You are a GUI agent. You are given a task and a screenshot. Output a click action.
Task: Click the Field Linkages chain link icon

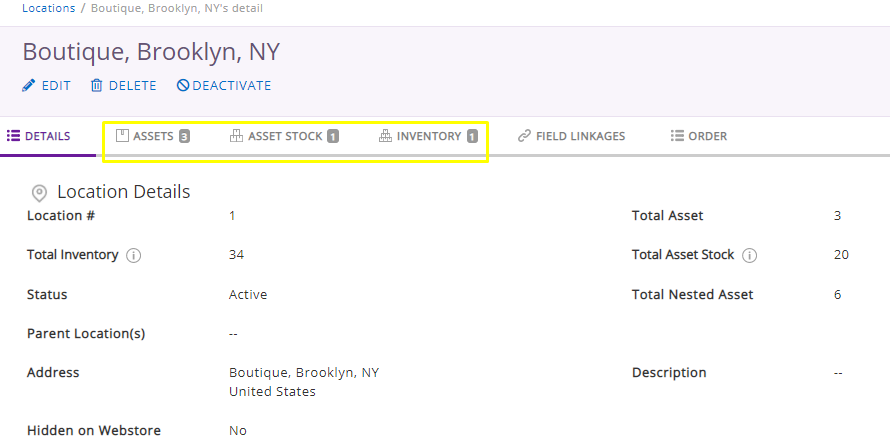point(524,136)
